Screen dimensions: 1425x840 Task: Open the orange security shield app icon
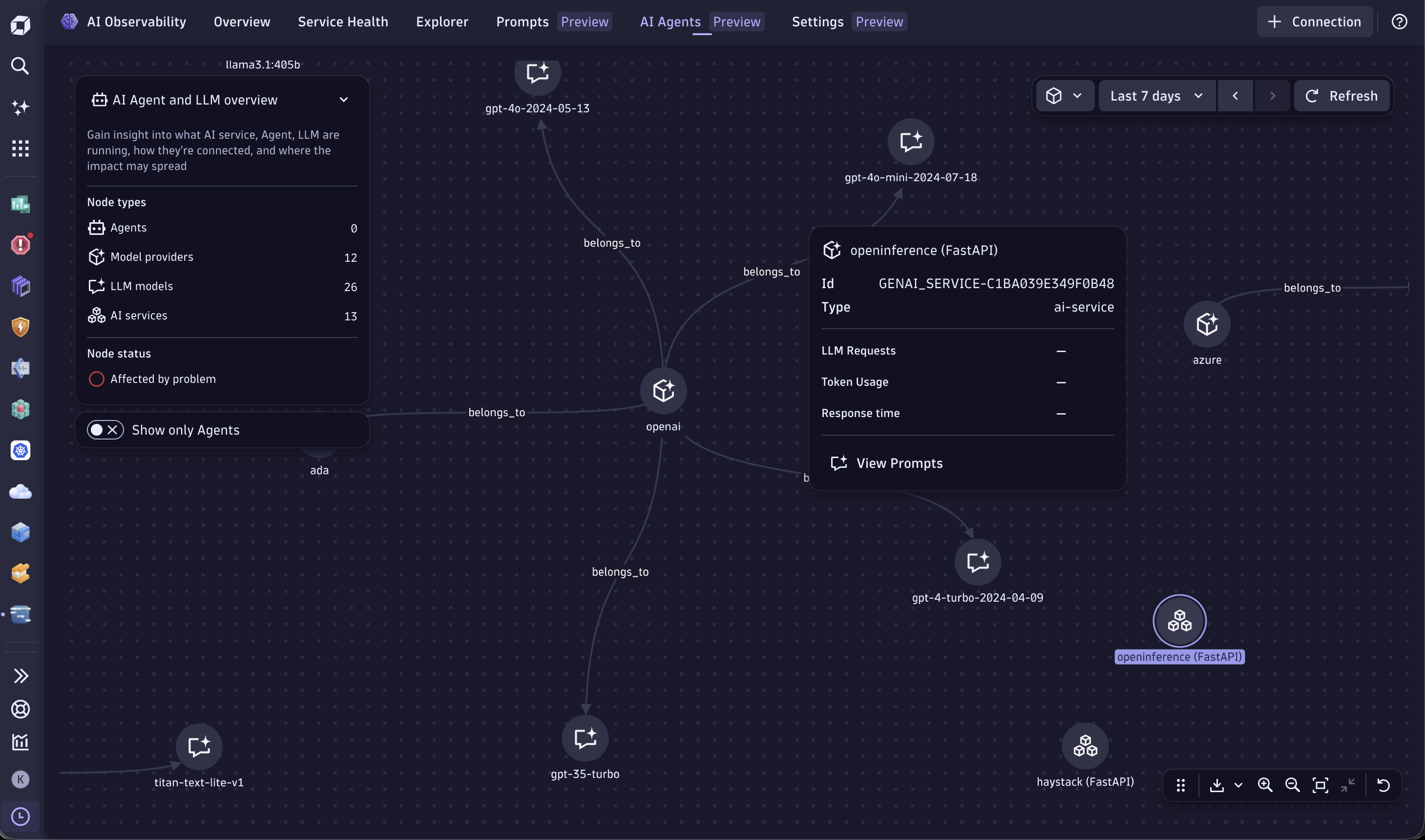[x=21, y=327]
